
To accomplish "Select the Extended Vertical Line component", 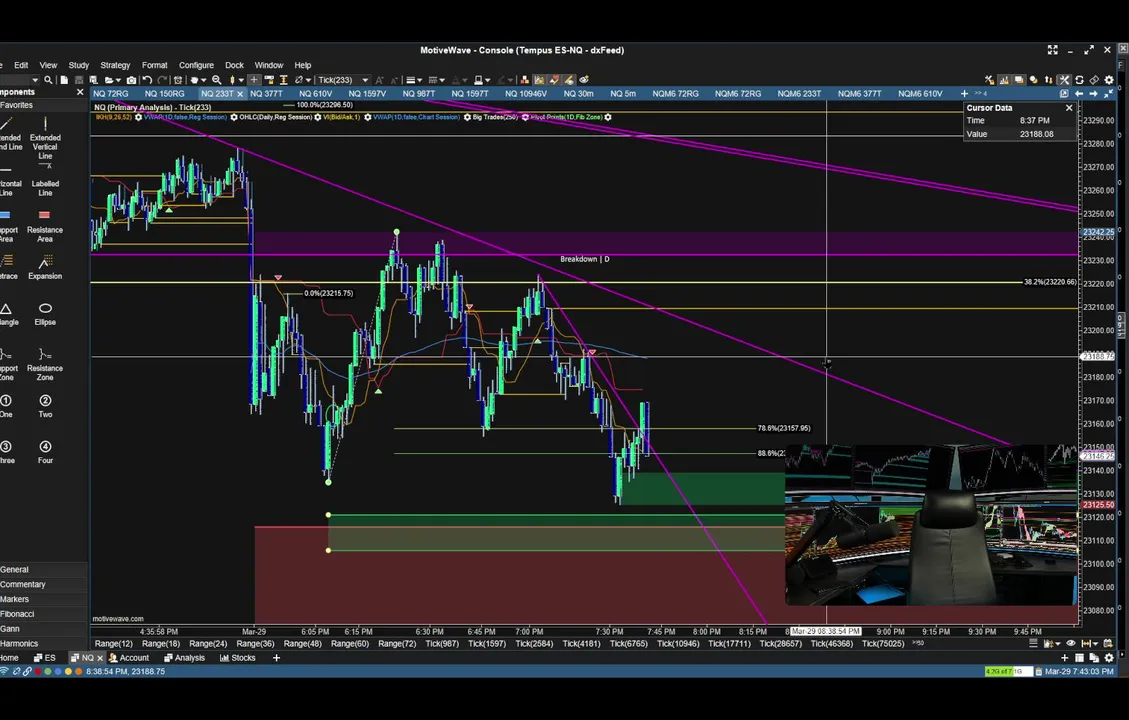I will coord(45,138).
